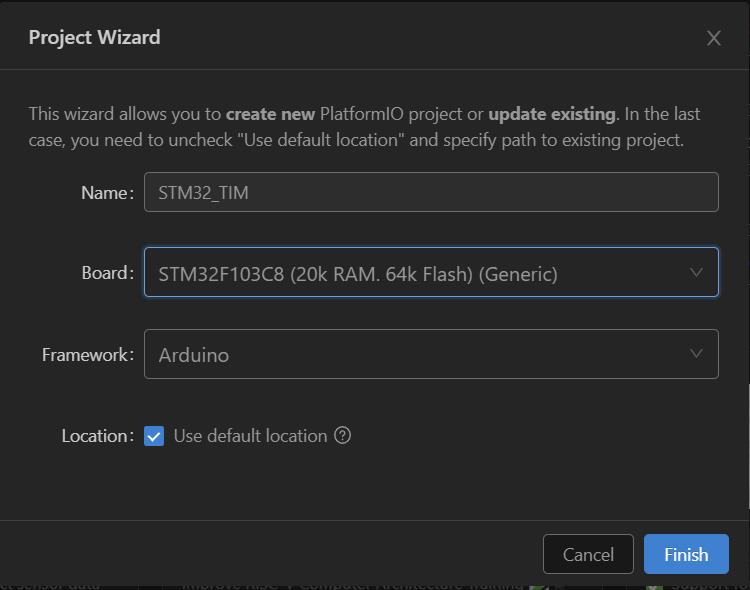Expand the Framework dropdown chevron arrow
The width and height of the screenshot is (750, 590).
pos(696,353)
